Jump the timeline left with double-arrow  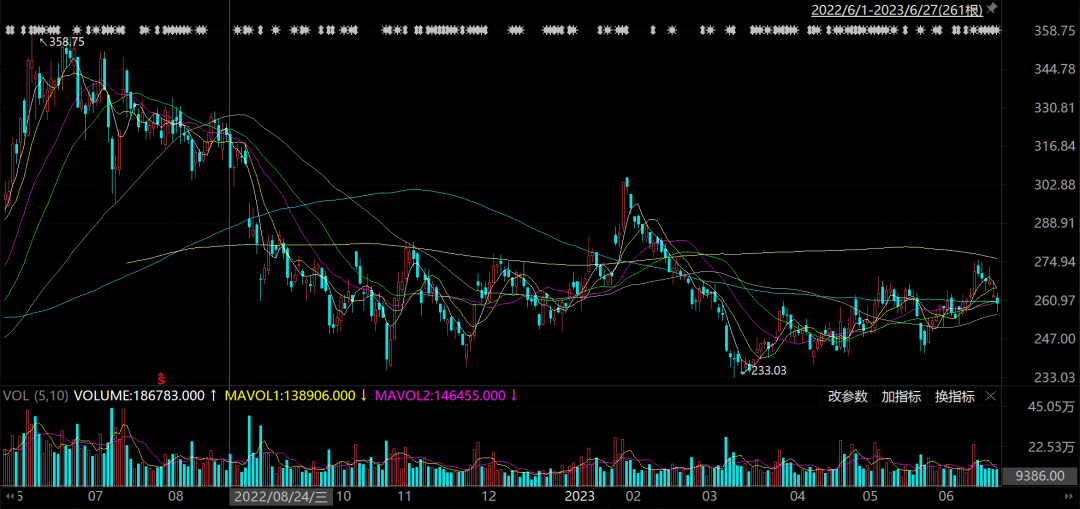(10, 497)
